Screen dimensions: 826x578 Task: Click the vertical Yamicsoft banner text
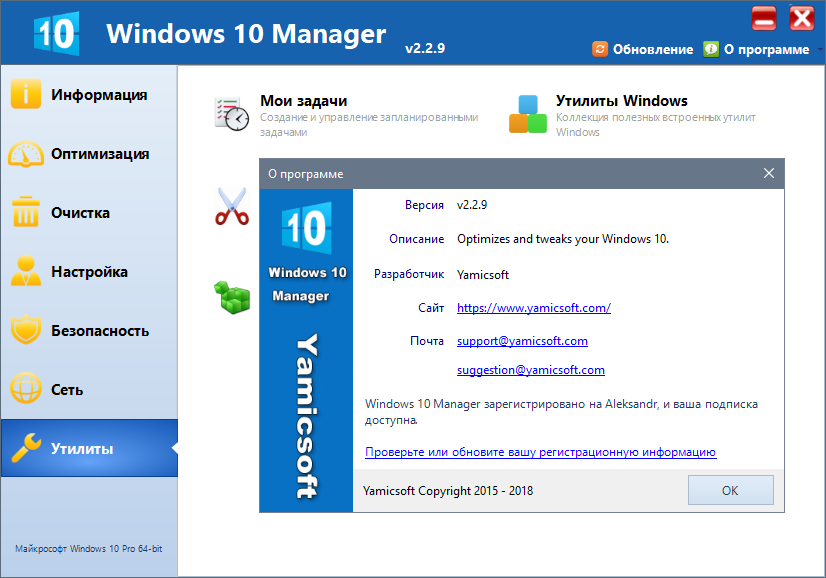pos(307,415)
